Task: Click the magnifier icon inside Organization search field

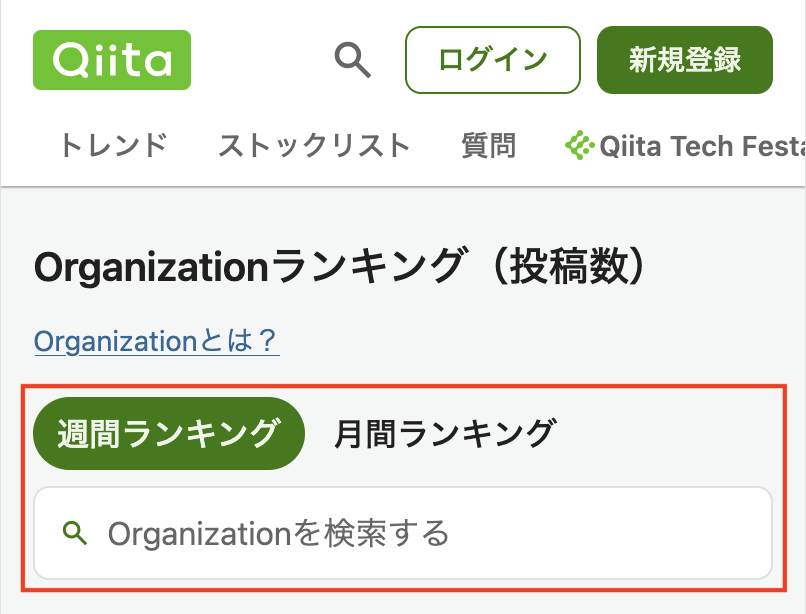Action: (x=75, y=533)
